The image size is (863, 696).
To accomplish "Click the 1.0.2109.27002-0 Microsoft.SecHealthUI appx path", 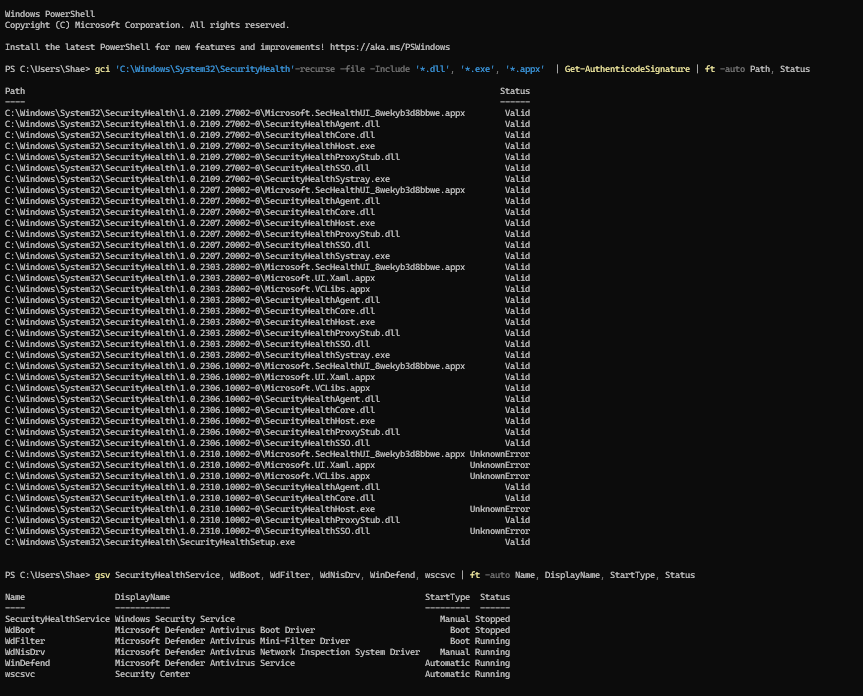I will (x=235, y=113).
